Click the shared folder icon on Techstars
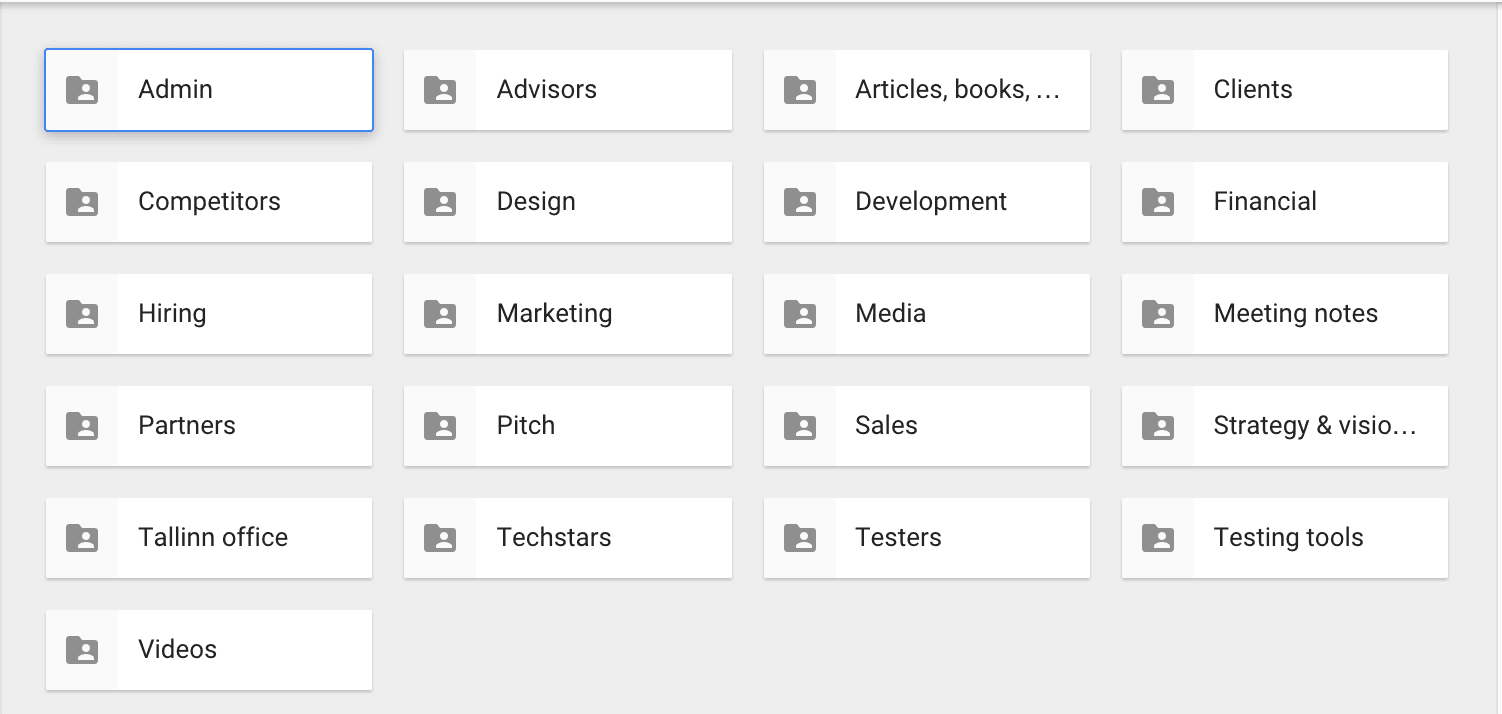 pos(441,538)
